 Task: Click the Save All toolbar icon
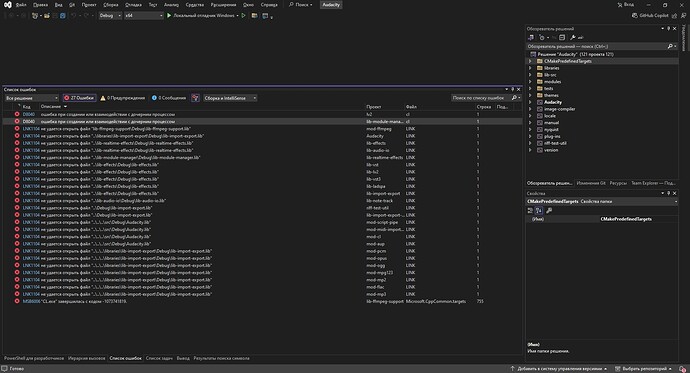[63, 15]
